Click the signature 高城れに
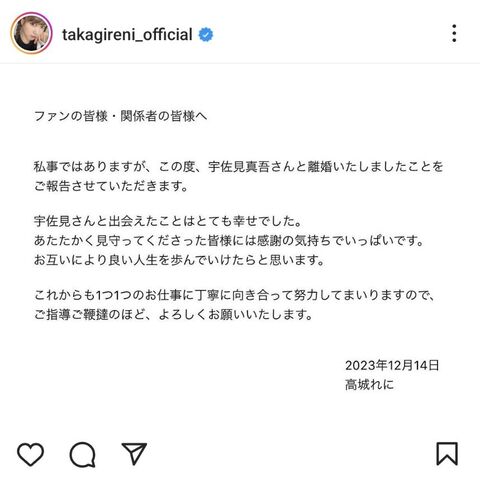Image resolution: width=480 pixels, height=480 pixels. click(x=369, y=385)
